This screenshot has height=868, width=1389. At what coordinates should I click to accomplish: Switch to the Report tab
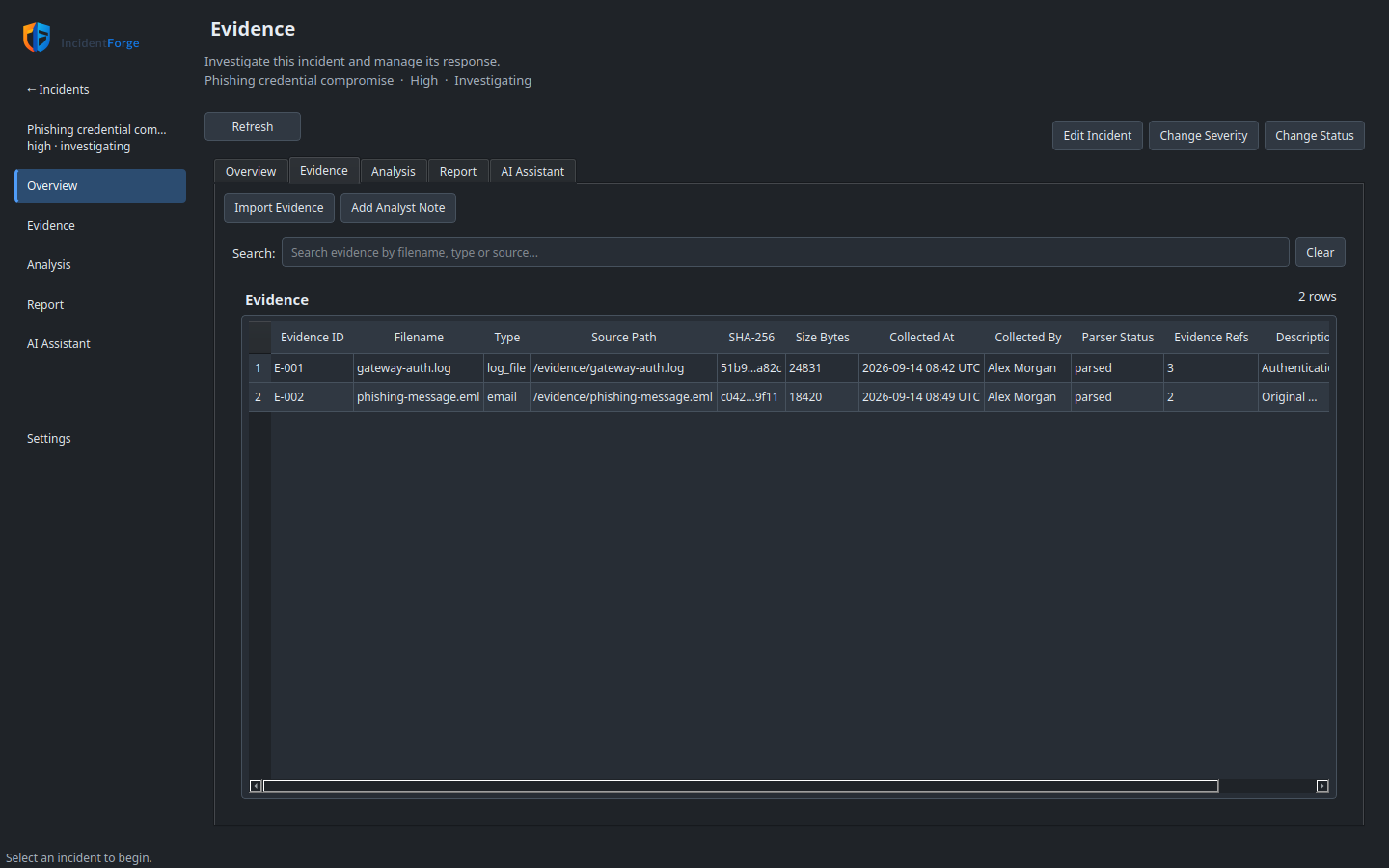[x=458, y=171]
